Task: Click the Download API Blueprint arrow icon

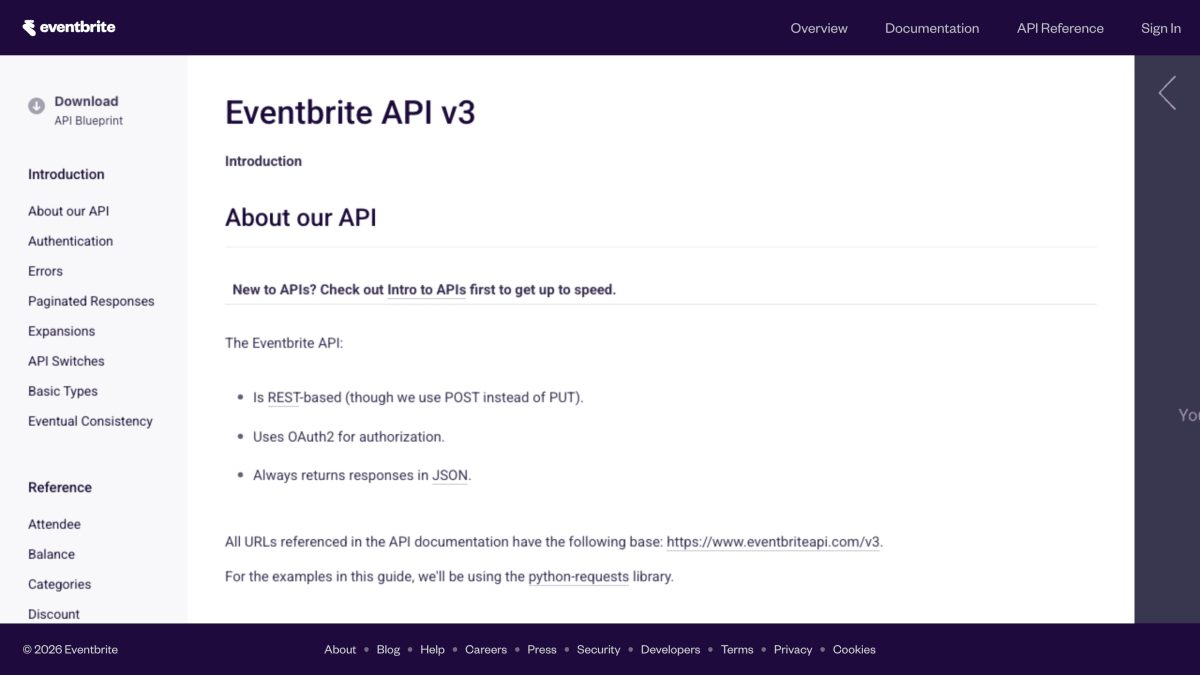Action: pyautogui.click(x=36, y=105)
